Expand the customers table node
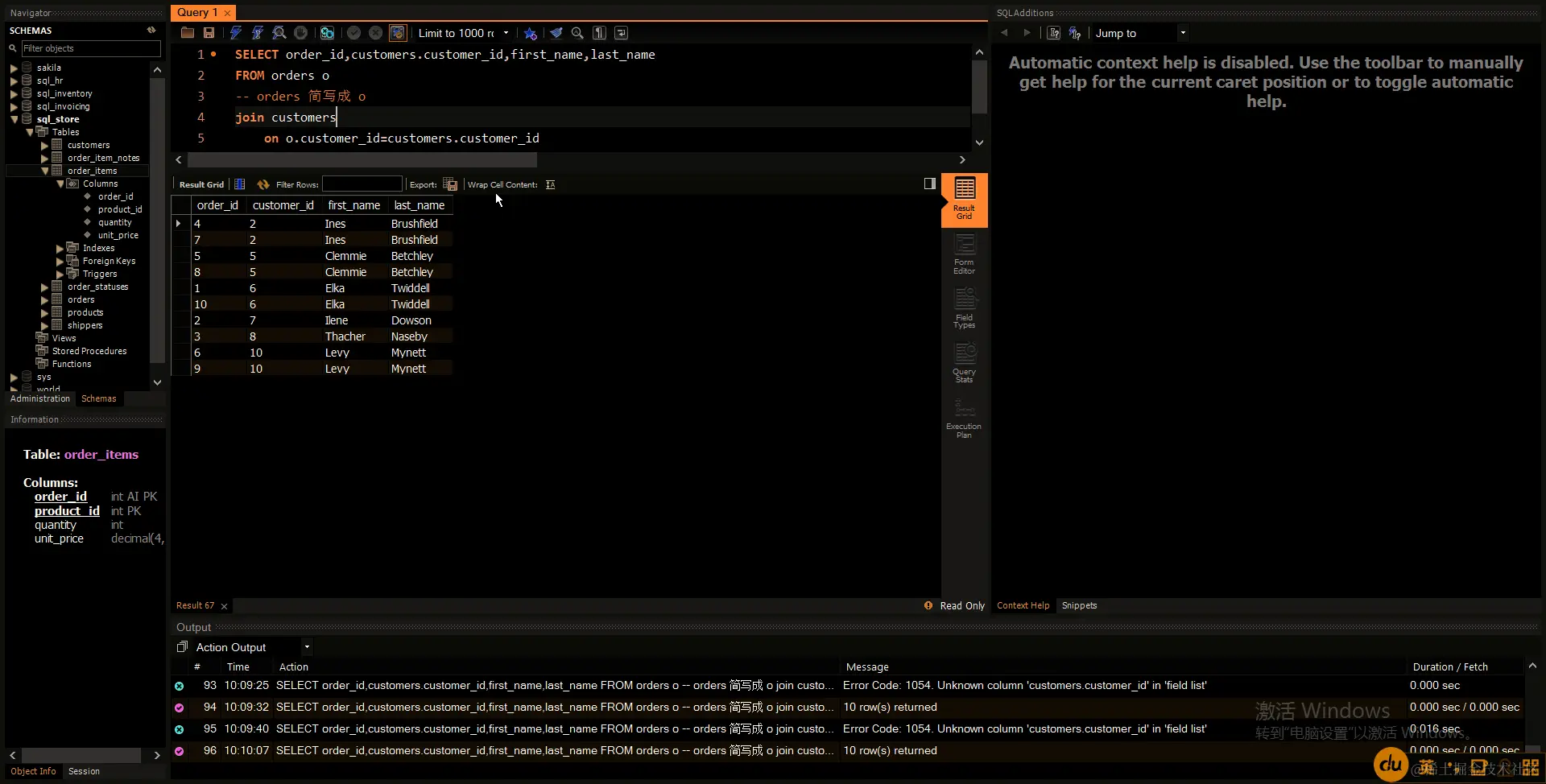Screen dimensions: 1546x784 (x=44, y=145)
